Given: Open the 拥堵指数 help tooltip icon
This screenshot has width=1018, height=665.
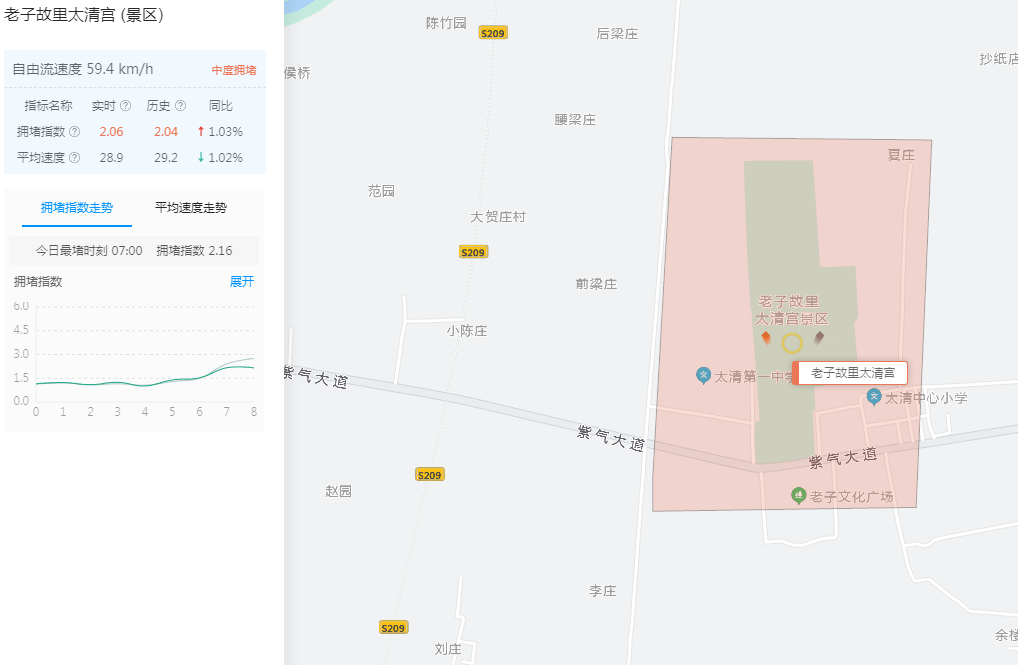Looking at the screenshot, I should point(75,131).
